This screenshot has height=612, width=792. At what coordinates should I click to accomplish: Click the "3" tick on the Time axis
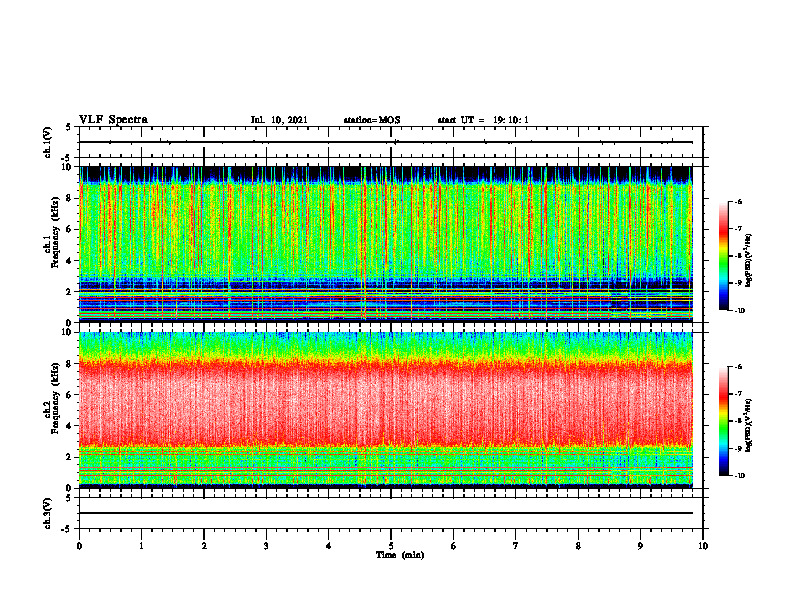pos(266,546)
